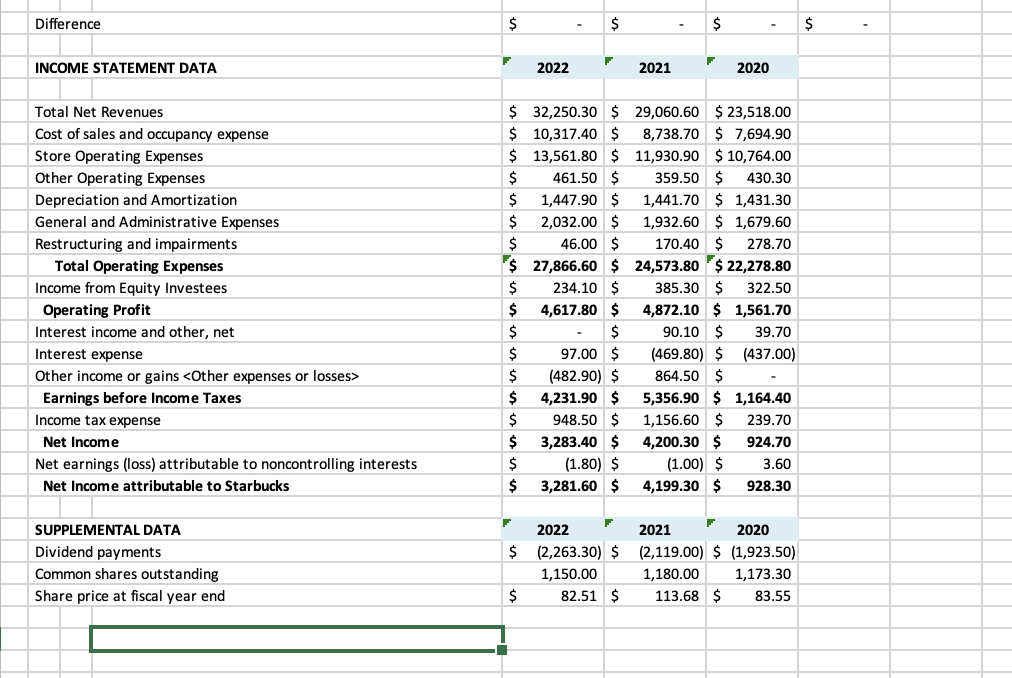Select the 2021 header in income statement
The width and height of the screenshot is (1012, 678).
coord(655,68)
